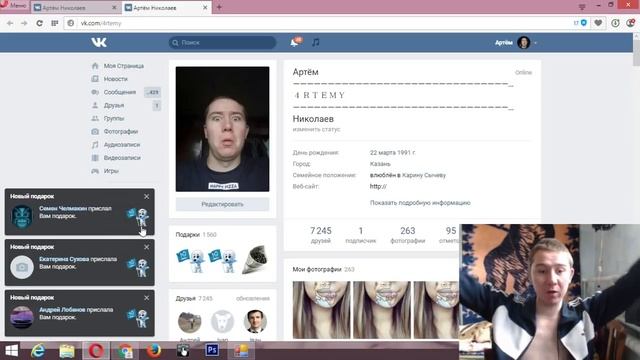Launch Firefox from taskbar
The width and height of the screenshot is (640, 360).
pyautogui.click(x=153, y=351)
